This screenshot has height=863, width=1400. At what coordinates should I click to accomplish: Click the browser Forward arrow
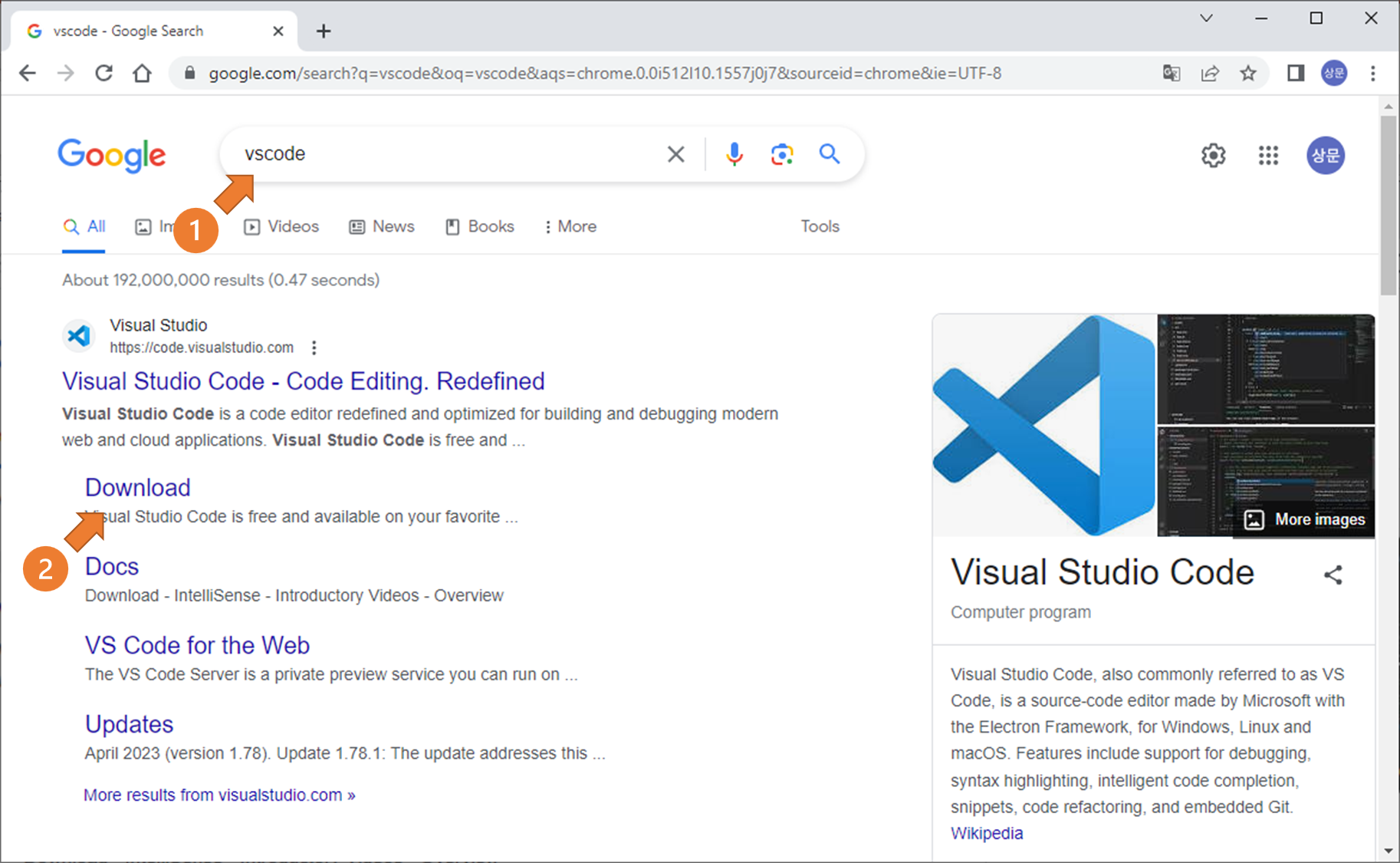66,74
